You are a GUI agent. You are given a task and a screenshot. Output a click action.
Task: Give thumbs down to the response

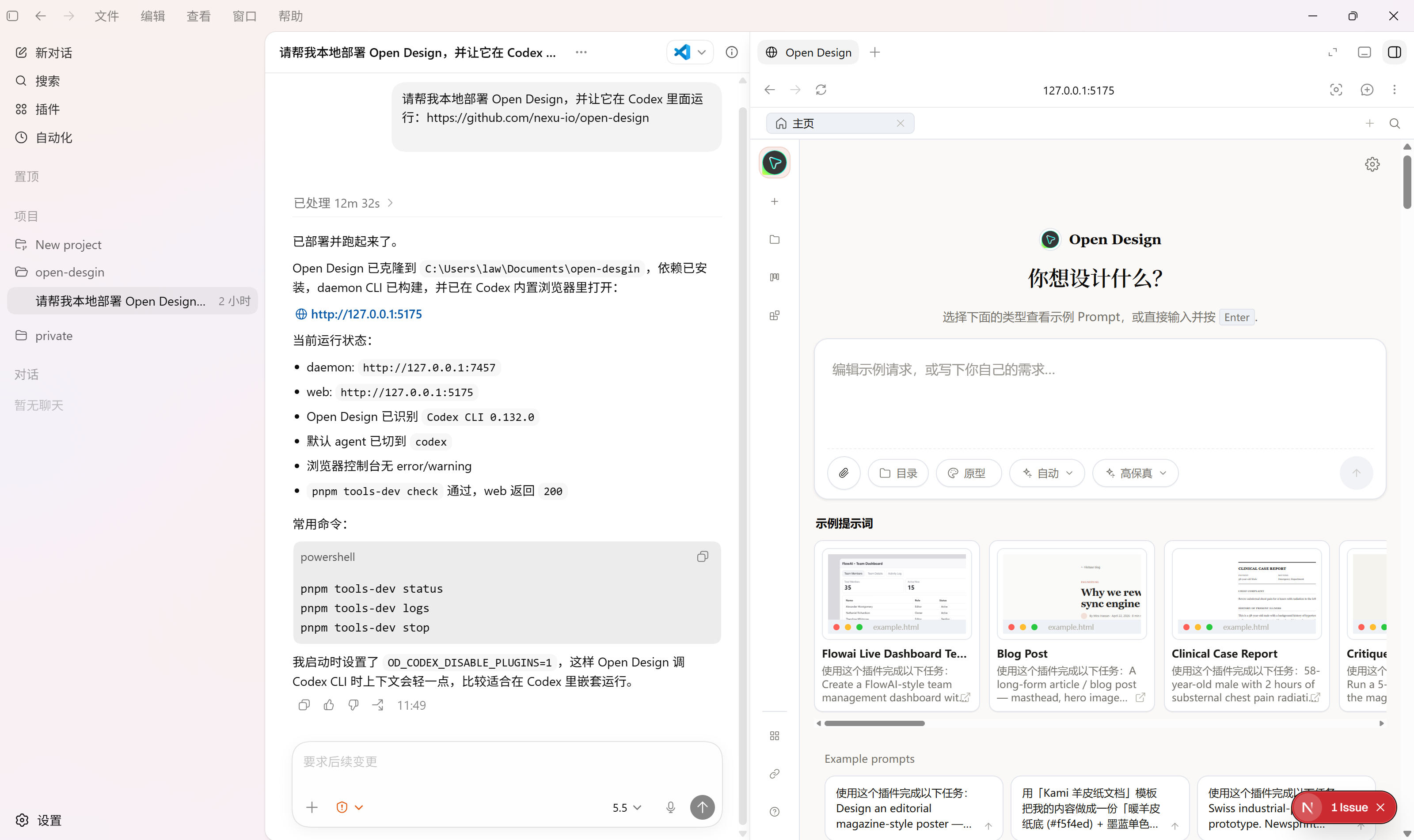353,705
